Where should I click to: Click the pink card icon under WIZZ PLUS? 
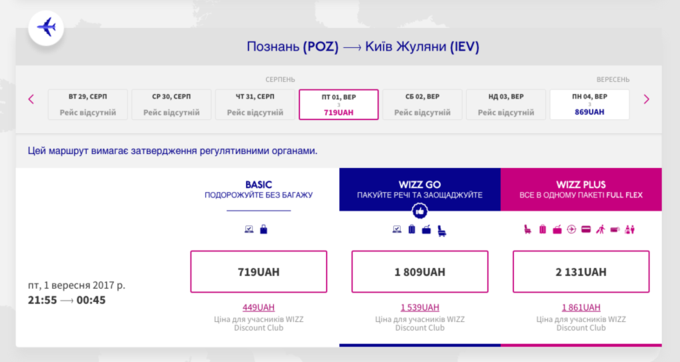(x=586, y=229)
